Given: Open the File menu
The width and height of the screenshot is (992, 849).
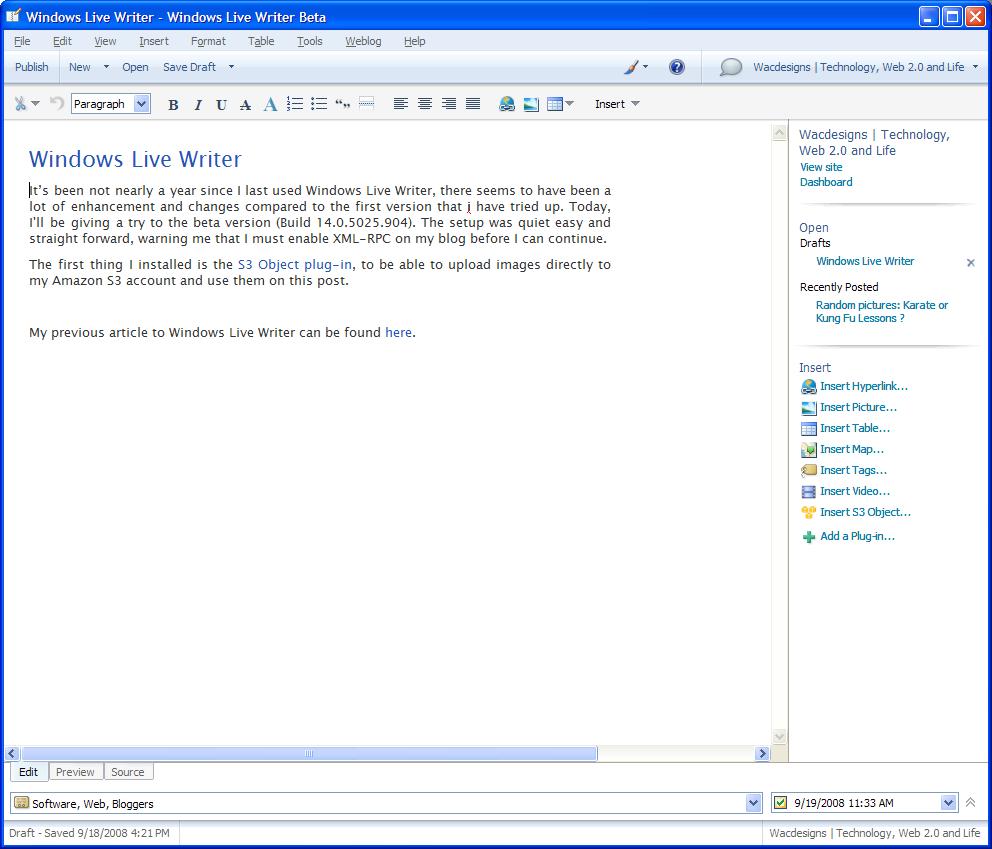Looking at the screenshot, I should pos(22,41).
